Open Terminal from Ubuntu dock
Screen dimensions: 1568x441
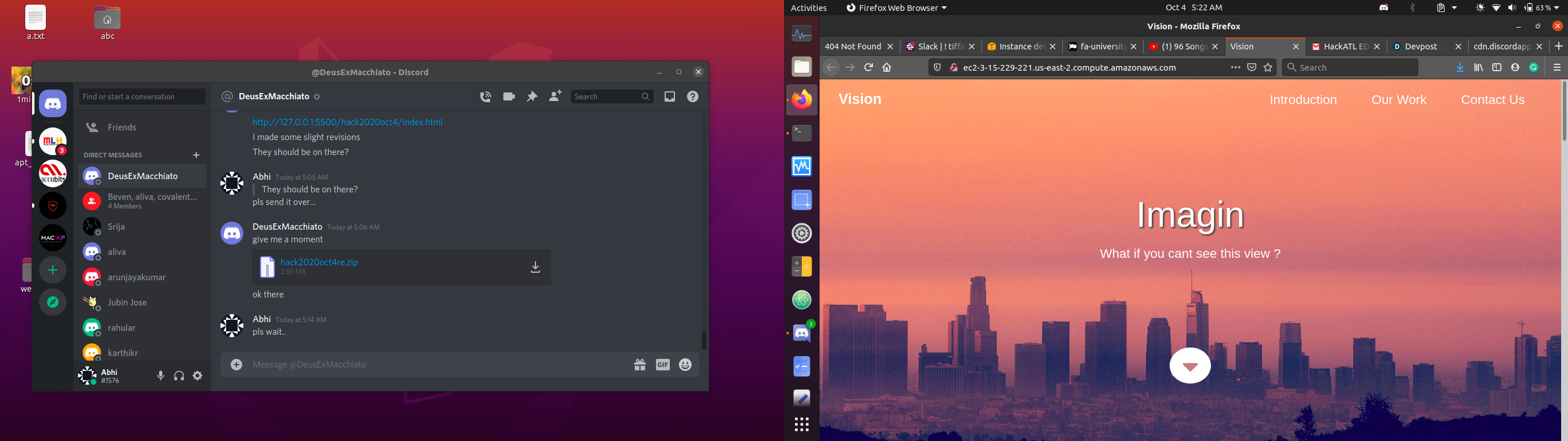[x=802, y=133]
